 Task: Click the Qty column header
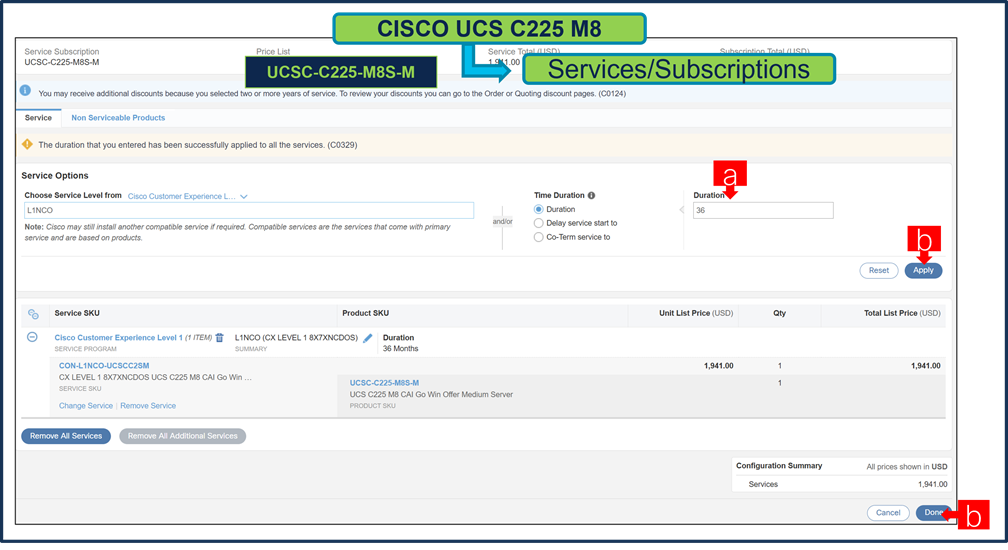pyautogui.click(x=780, y=314)
